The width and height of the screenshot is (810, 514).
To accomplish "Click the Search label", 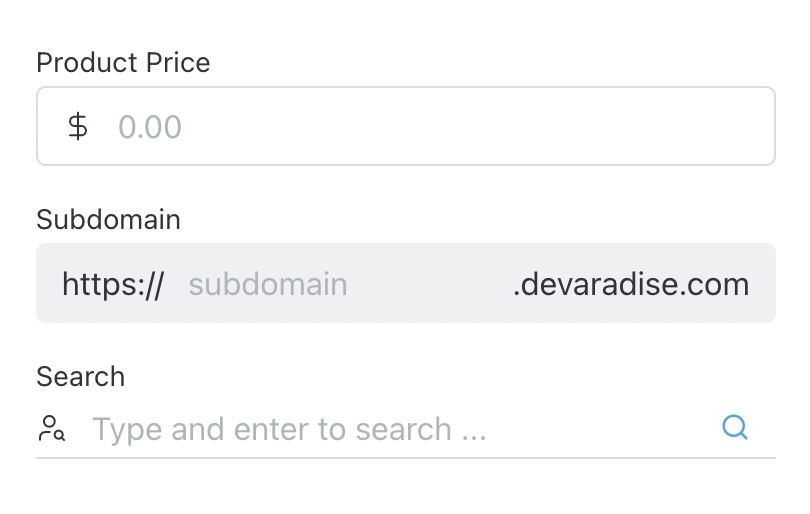I will (x=80, y=376).
